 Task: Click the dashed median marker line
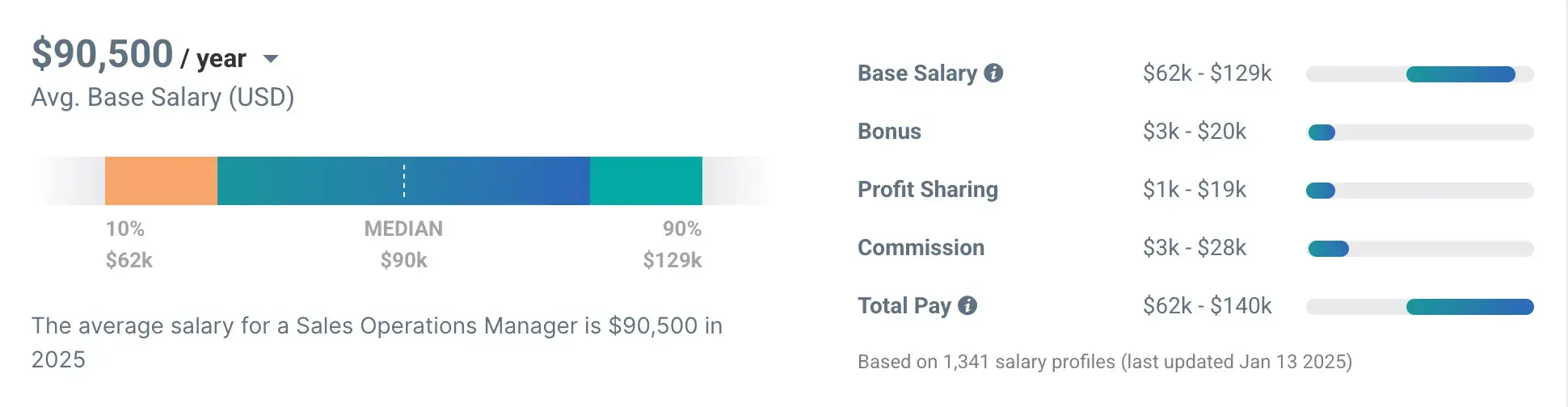coord(404,181)
